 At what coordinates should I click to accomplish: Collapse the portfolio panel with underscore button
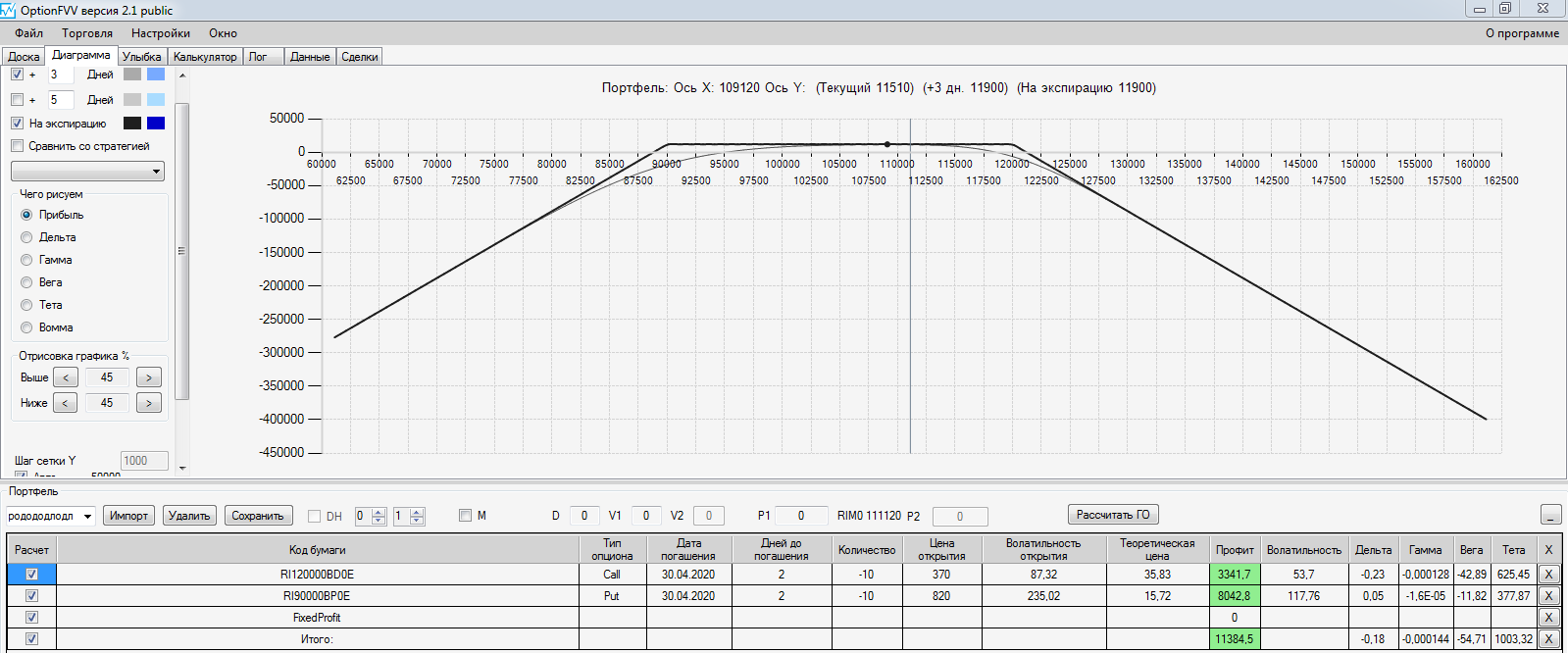[1550, 515]
